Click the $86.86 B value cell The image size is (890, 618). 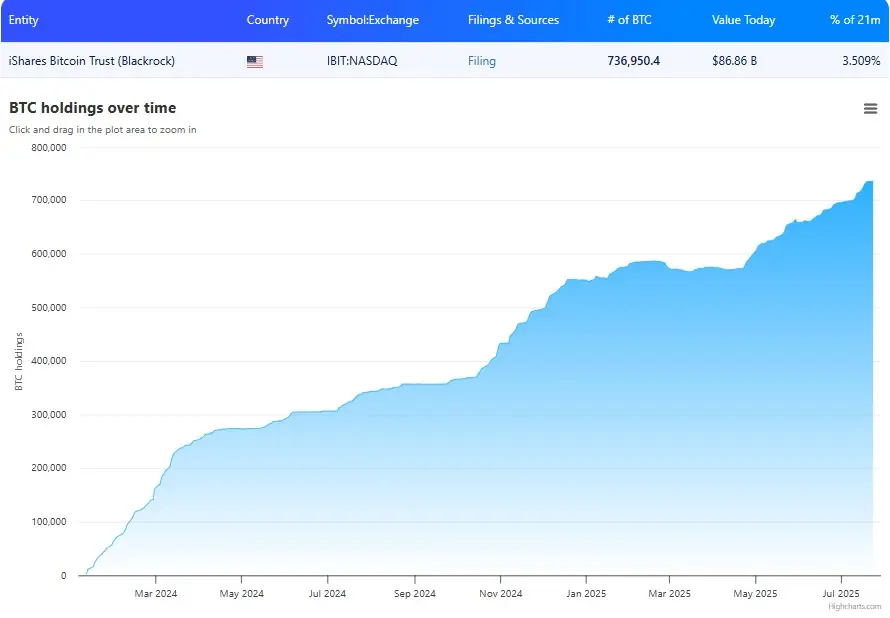point(734,61)
